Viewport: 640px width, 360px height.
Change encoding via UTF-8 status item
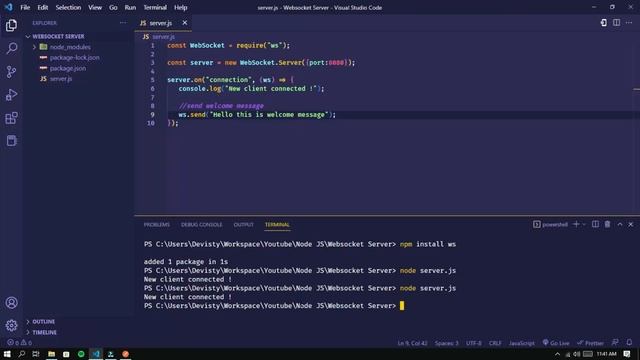coord(473,343)
